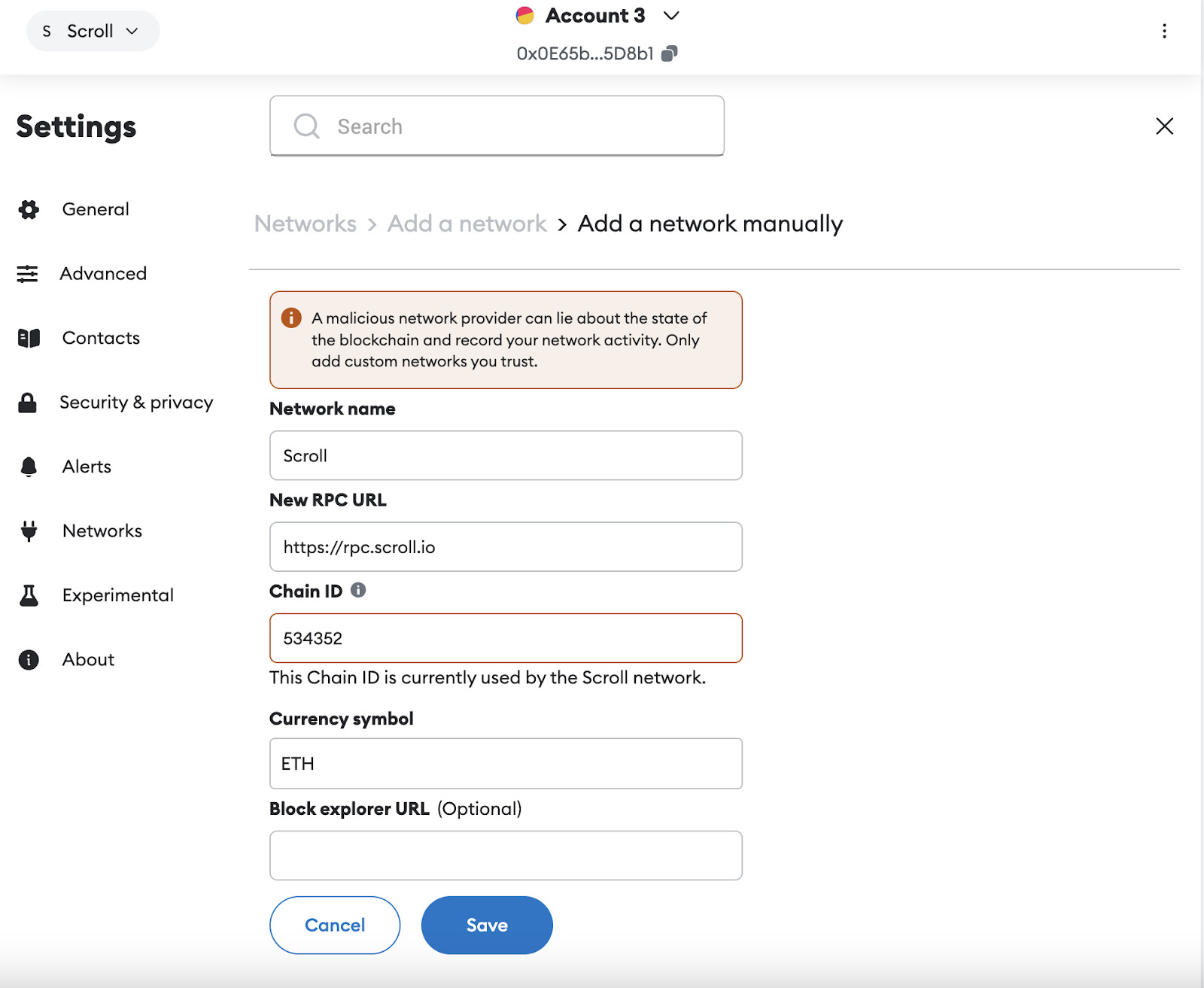Edit the Chain ID field showing 534352
Image resolution: width=1204 pixels, height=988 pixels.
(506, 638)
